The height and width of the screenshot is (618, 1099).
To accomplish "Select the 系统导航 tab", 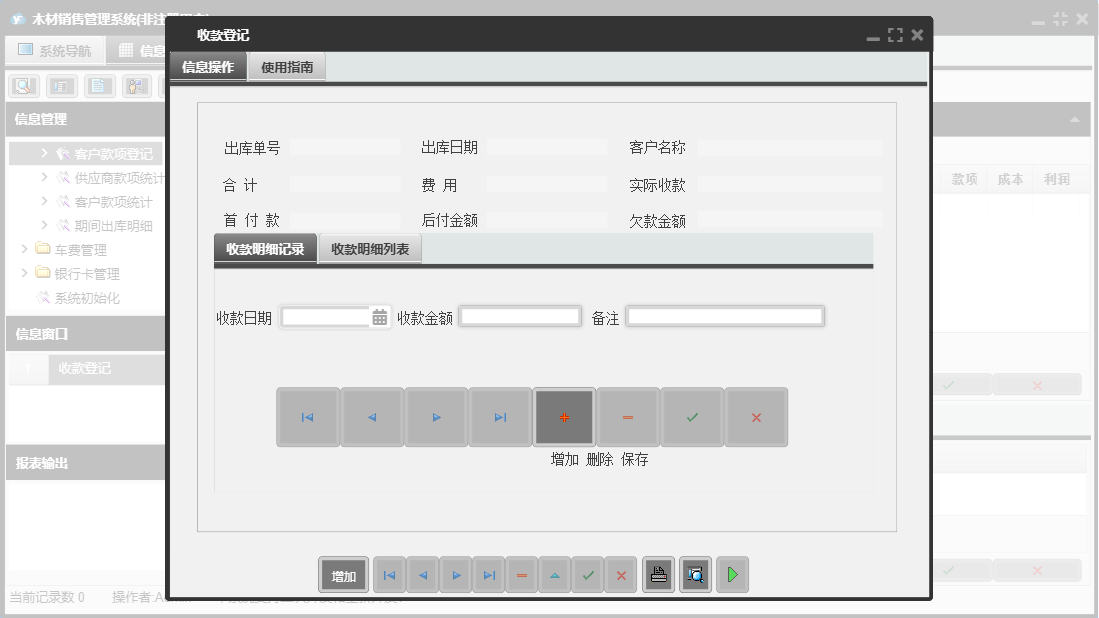I will click(x=55, y=50).
